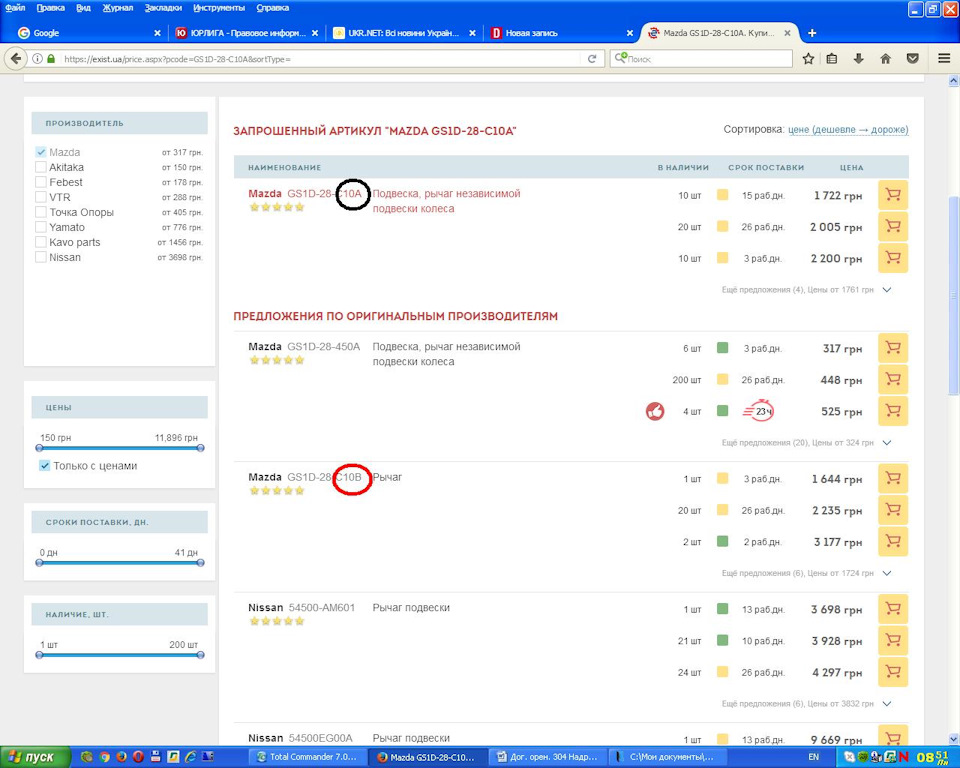Switch to the Google tab
This screenshot has height=768, width=960.
point(89,33)
